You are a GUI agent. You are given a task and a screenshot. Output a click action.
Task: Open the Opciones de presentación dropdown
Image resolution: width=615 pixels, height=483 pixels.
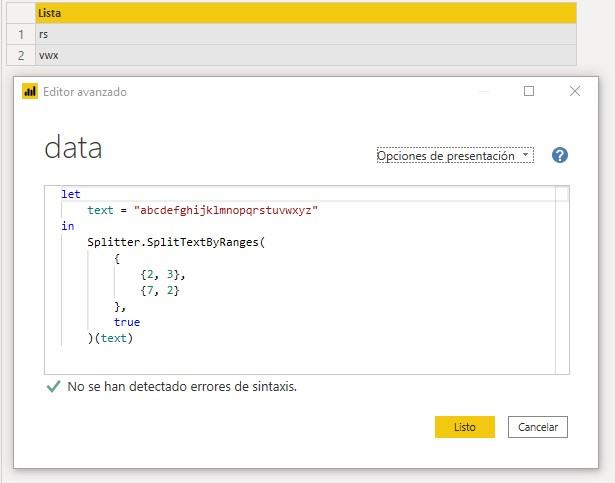click(455, 156)
